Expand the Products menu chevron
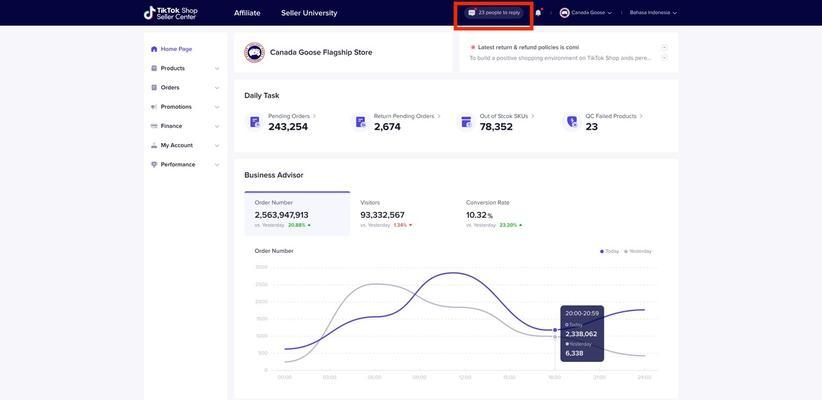This screenshot has width=822, height=400. pos(217,69)
